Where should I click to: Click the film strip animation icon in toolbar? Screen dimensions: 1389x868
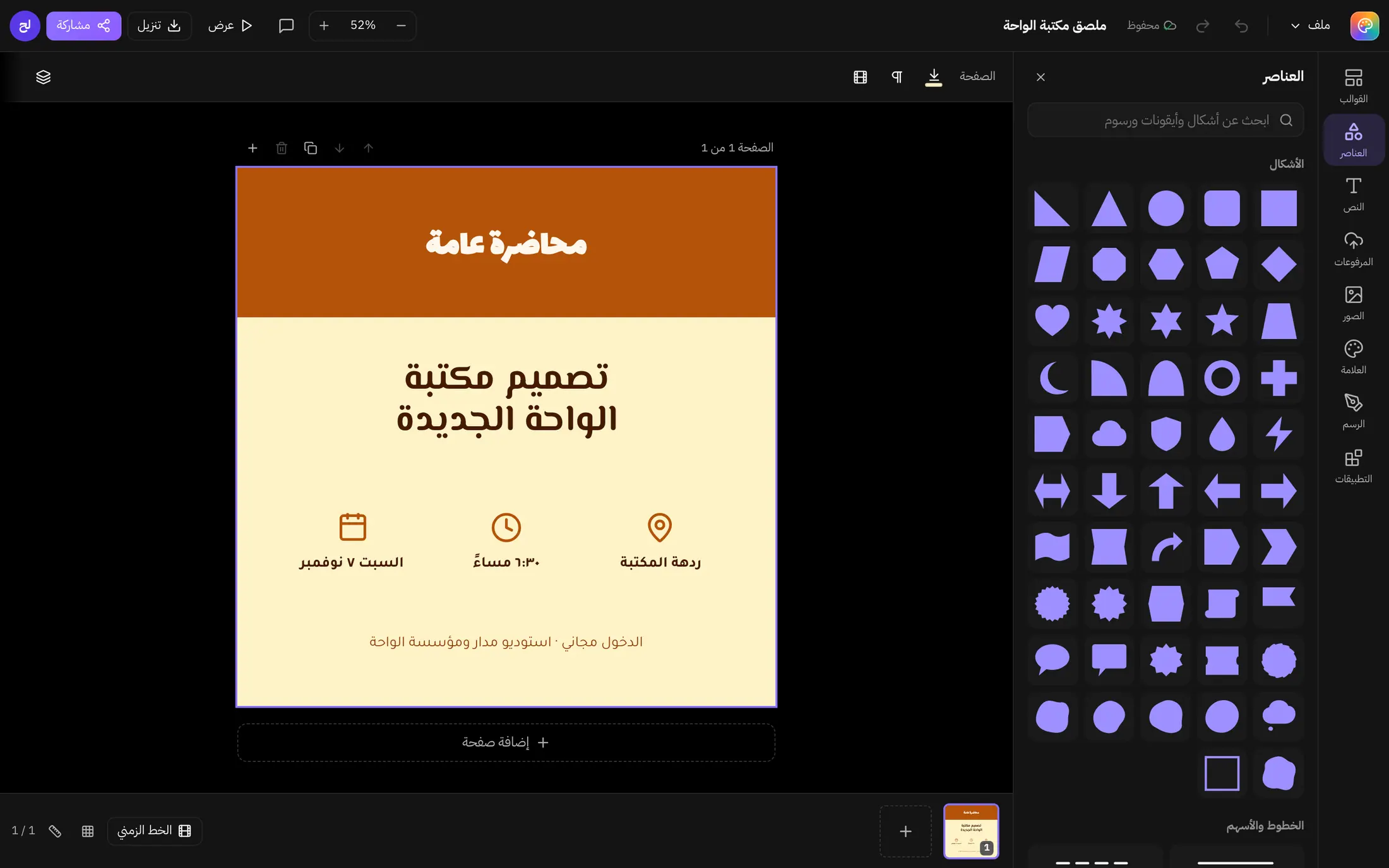860,77
